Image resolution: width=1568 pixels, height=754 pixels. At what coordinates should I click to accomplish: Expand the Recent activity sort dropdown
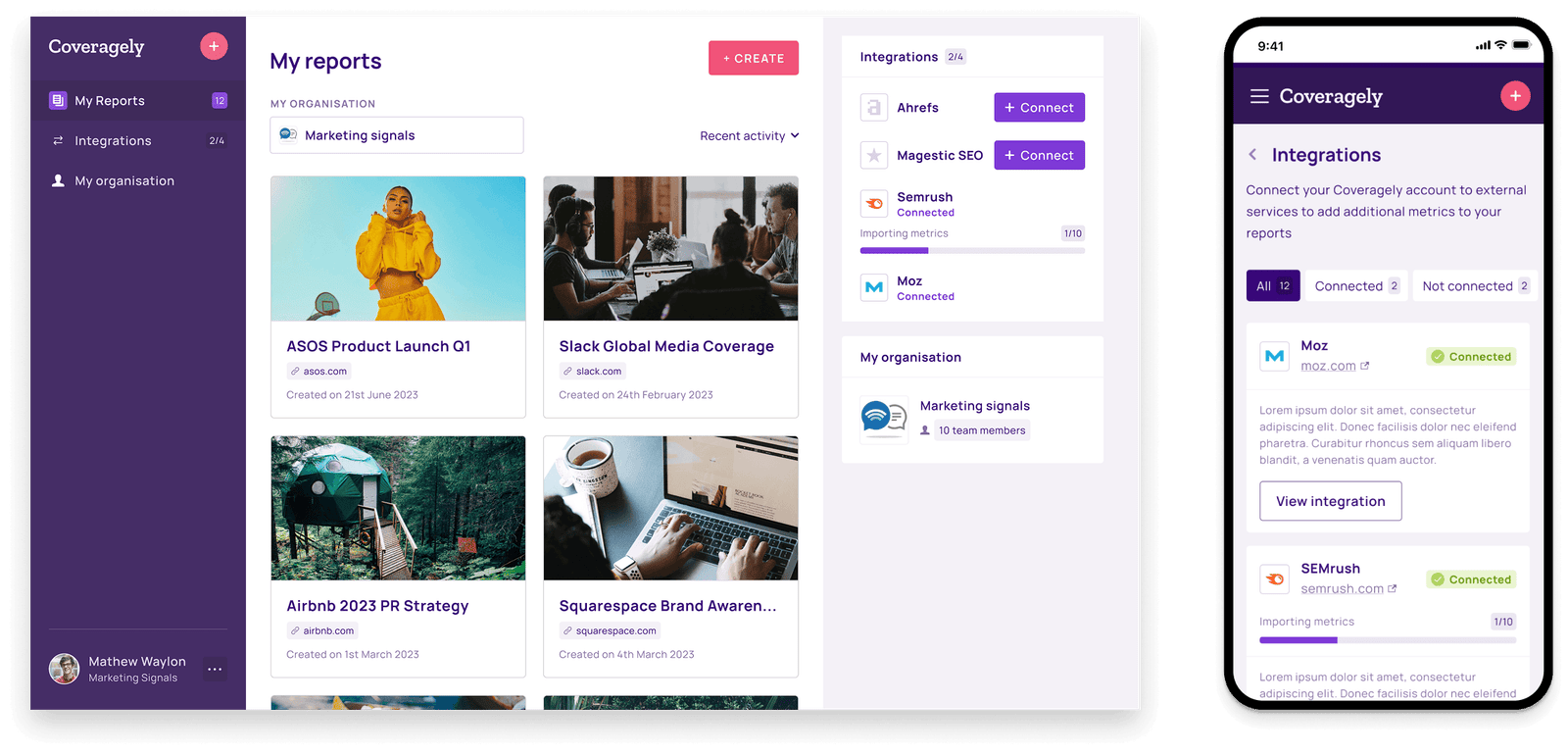[x=750, y=136]
